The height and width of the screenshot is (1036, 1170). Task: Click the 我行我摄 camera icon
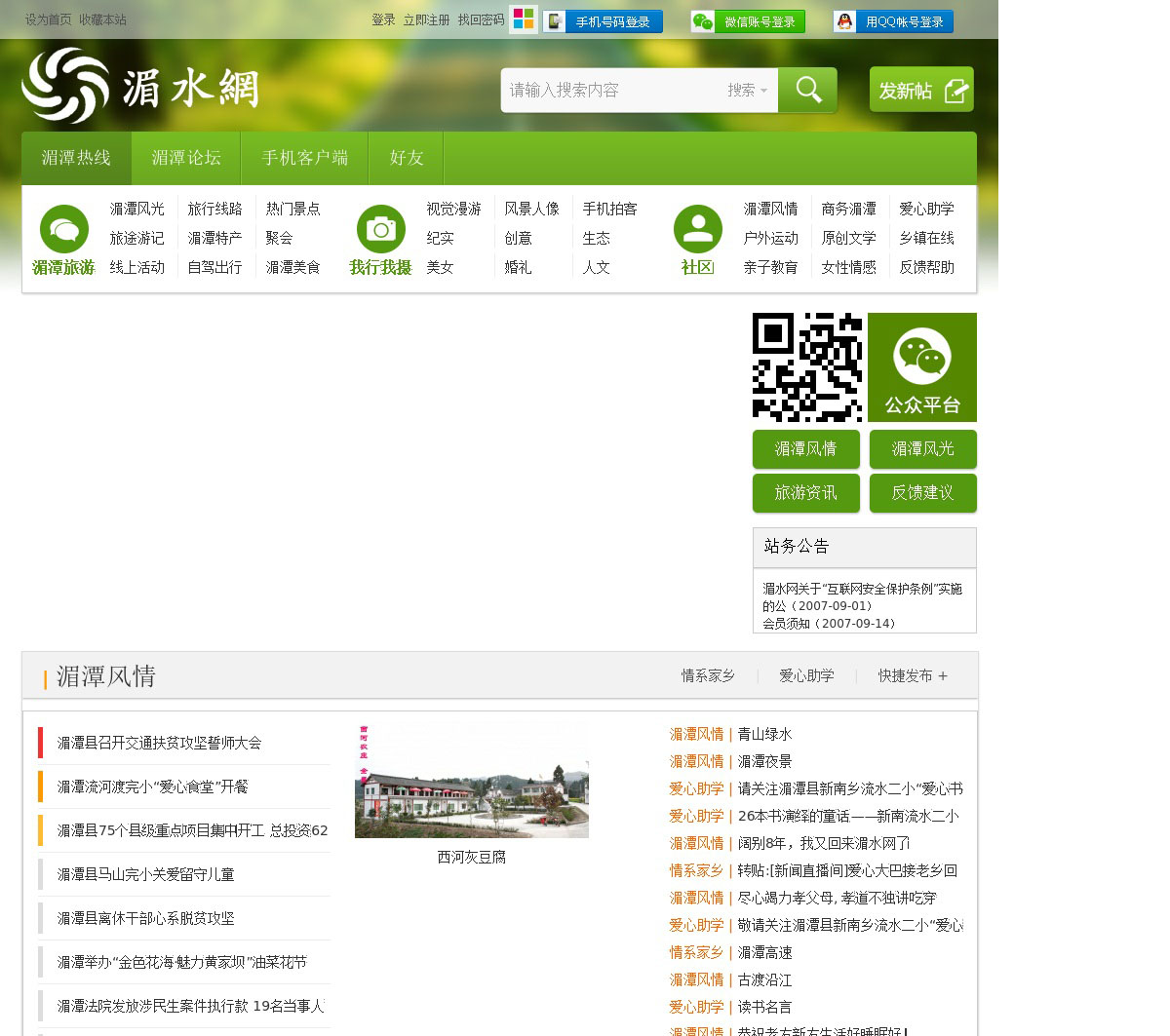pos(380,229)
